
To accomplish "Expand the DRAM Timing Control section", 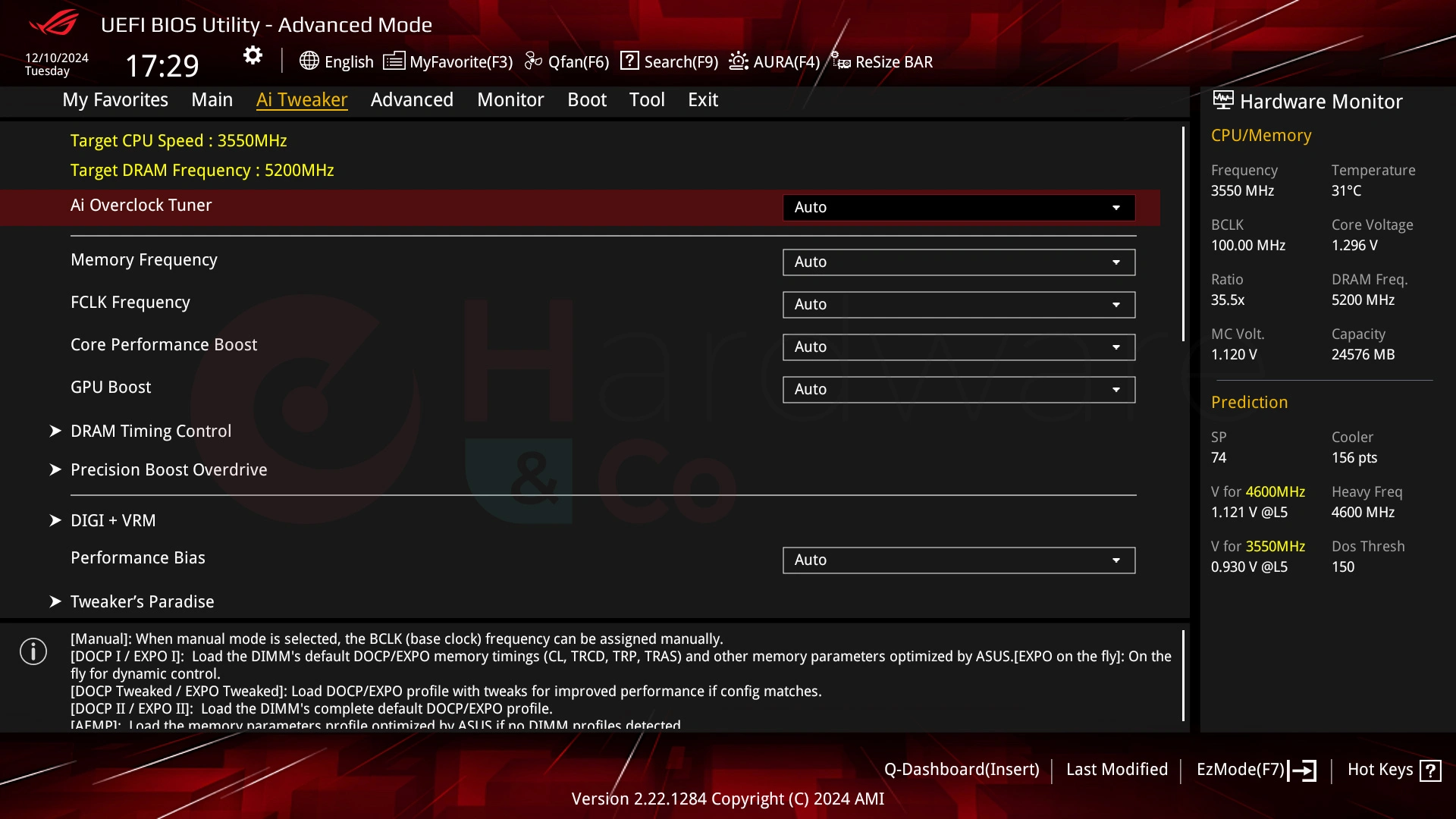I will tap(150, 430).
